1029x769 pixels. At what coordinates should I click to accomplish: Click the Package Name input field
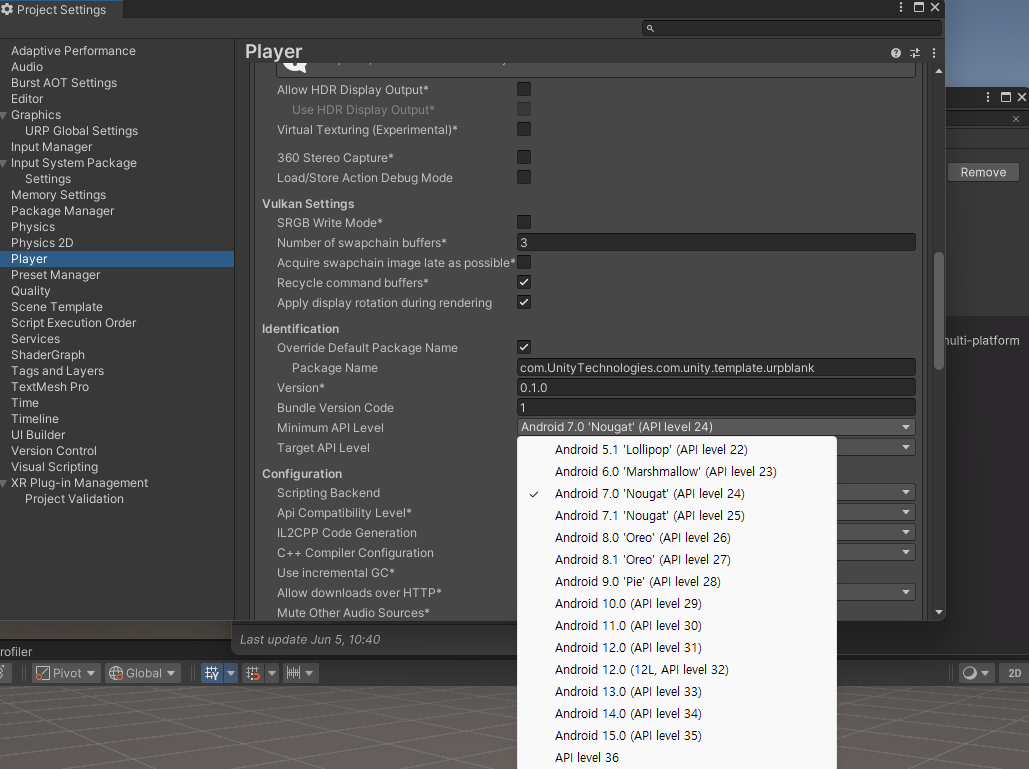pyautogui.click(x=716, y=367)
